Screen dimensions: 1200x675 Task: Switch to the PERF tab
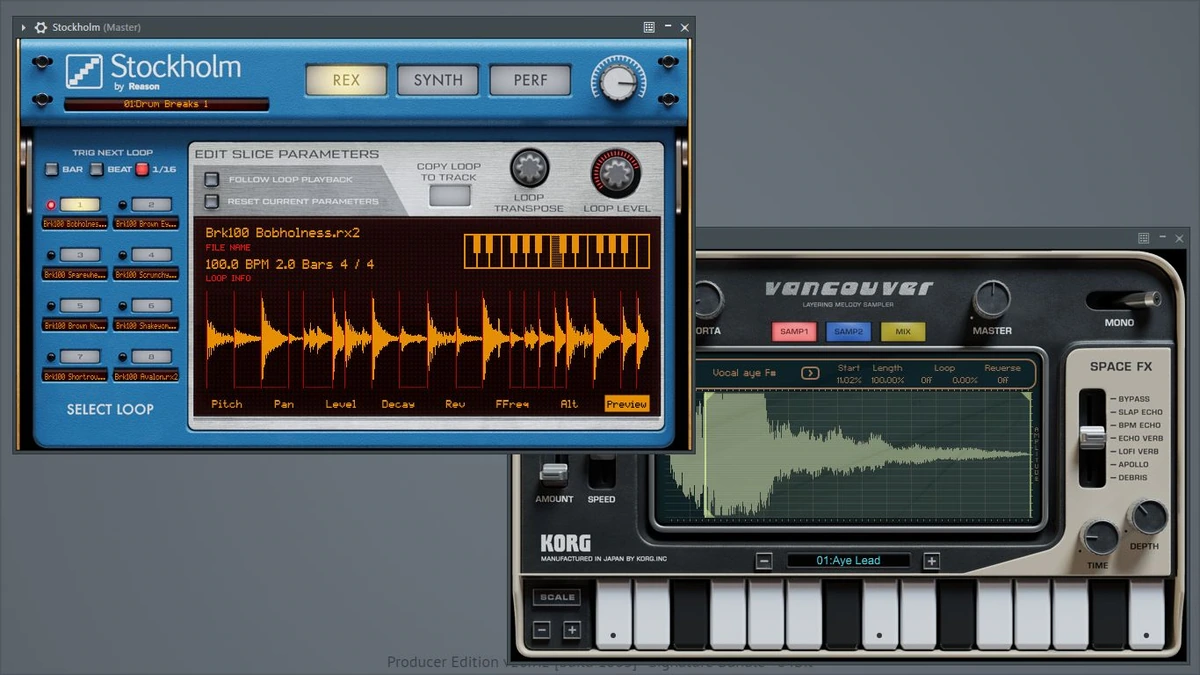tap(530, 80)
